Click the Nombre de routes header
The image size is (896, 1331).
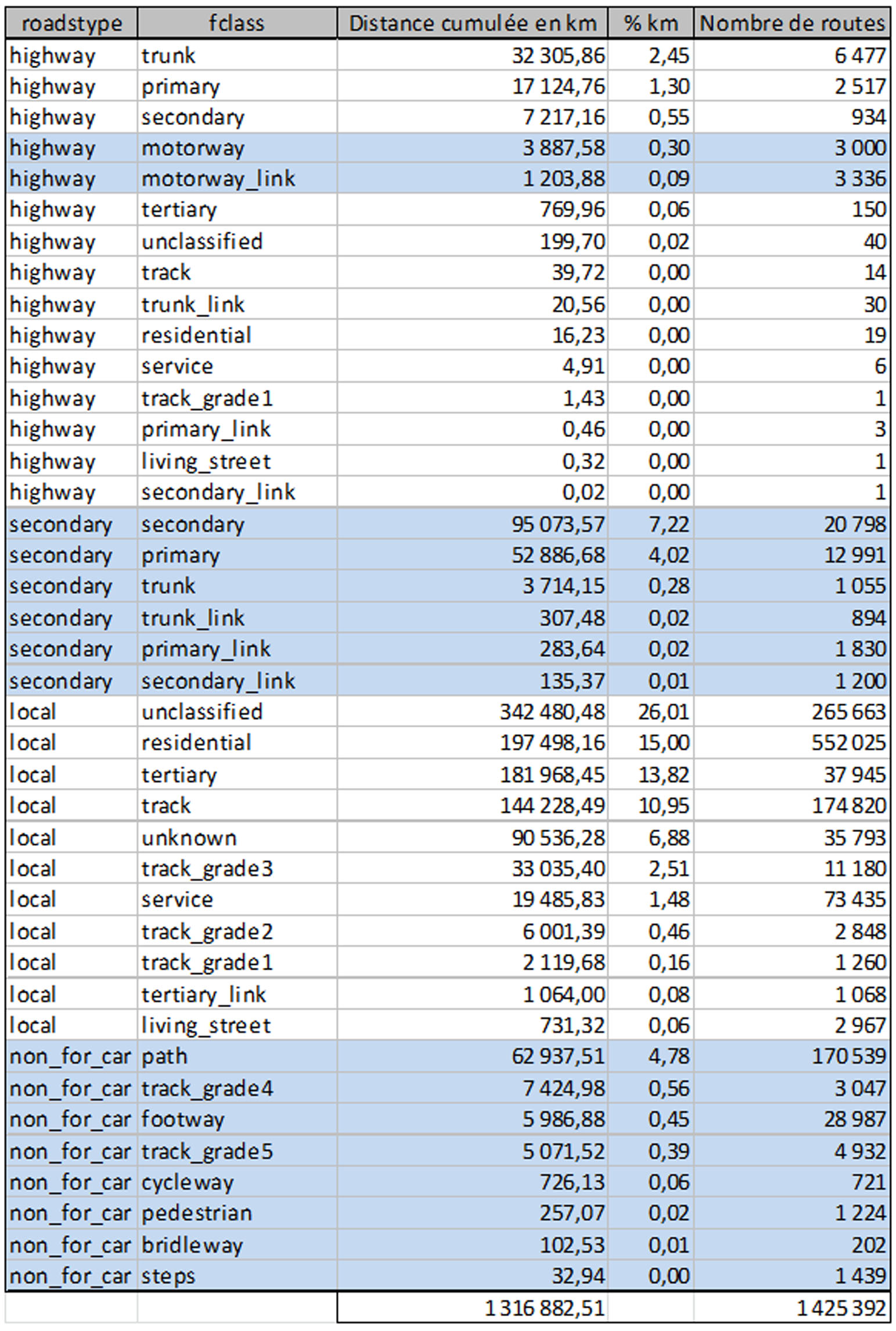coord(791,23)
